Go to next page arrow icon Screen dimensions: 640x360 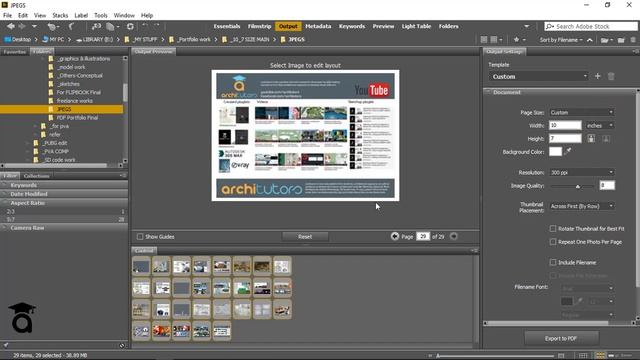[x=453, y=236]
